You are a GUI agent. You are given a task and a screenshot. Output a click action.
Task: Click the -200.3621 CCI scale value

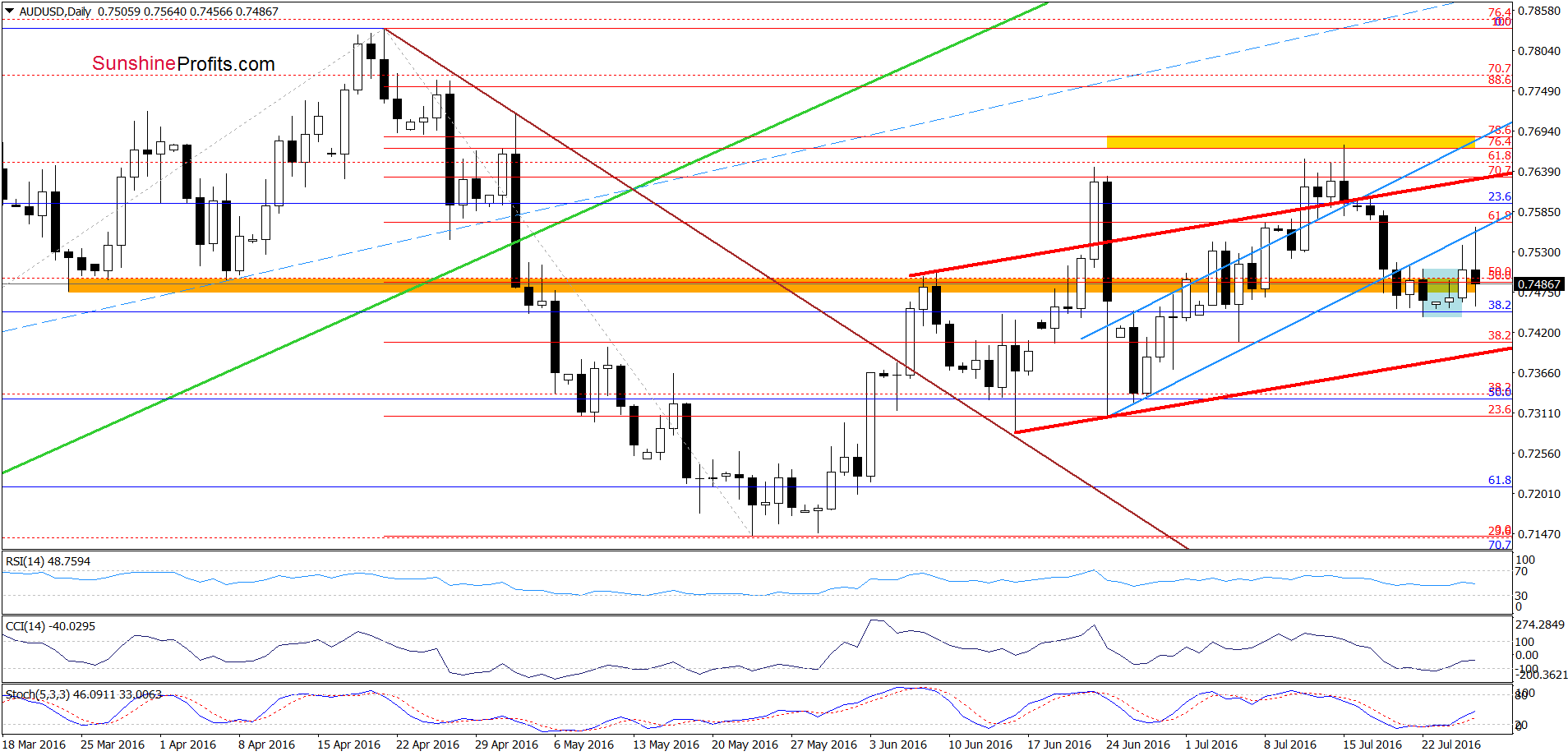1541,675
